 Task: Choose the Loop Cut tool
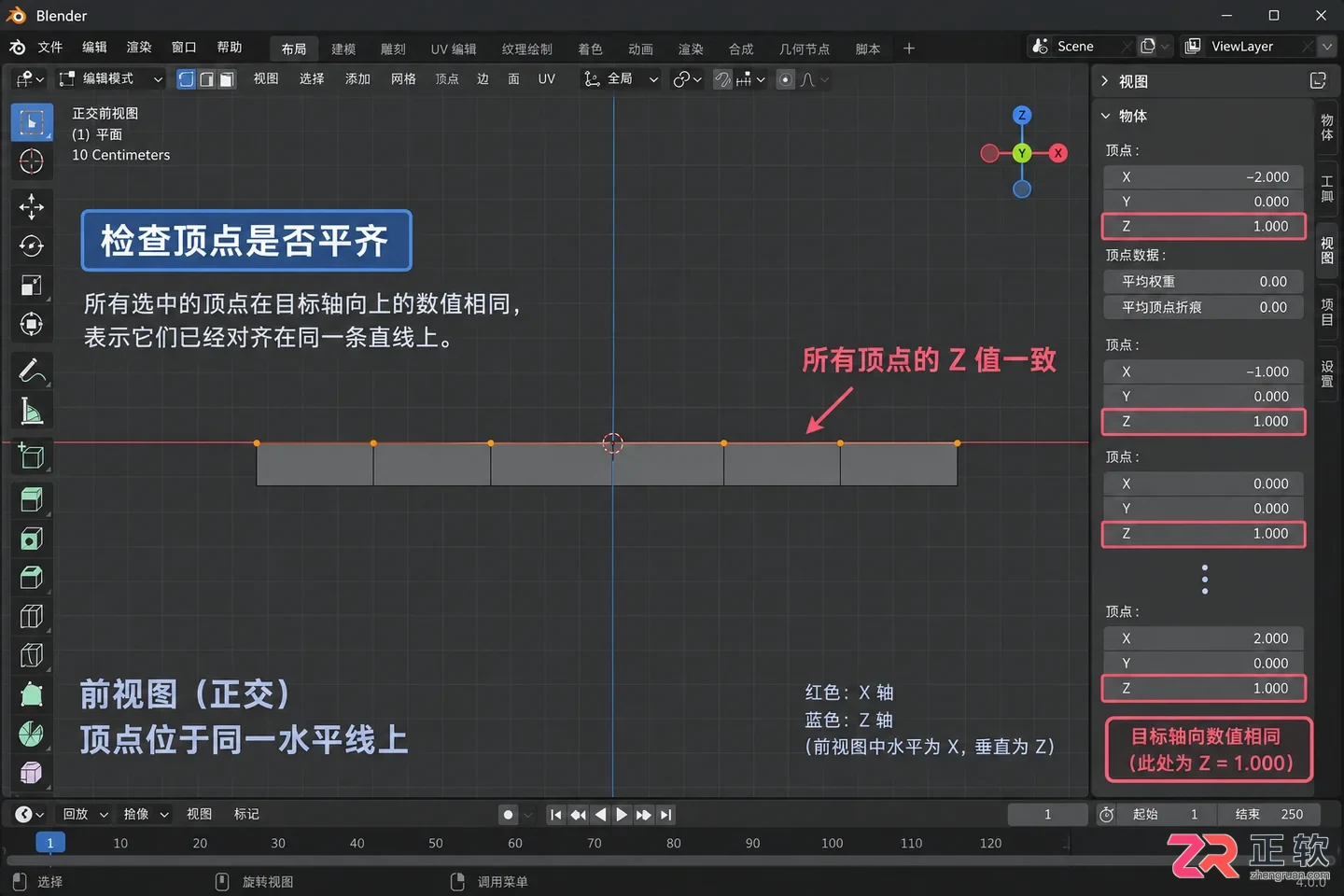click(x=32, y=616)
